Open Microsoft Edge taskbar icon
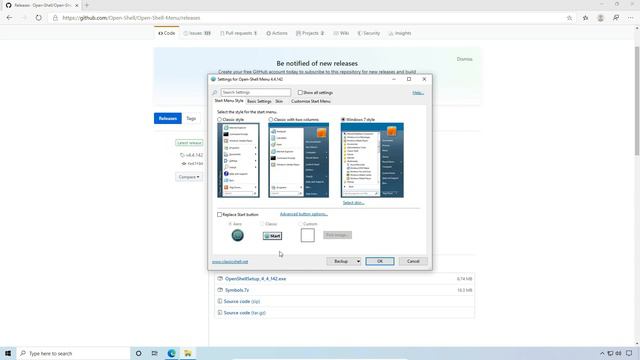Image resolution: width=640 pixels, height=360 pixels. [x=171, y=353]
